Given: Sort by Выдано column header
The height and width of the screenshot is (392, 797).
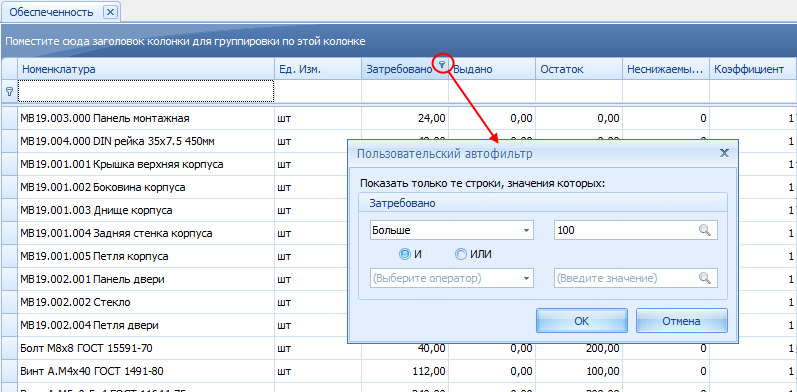Looking at the screenshot, I should coord(492,69).
